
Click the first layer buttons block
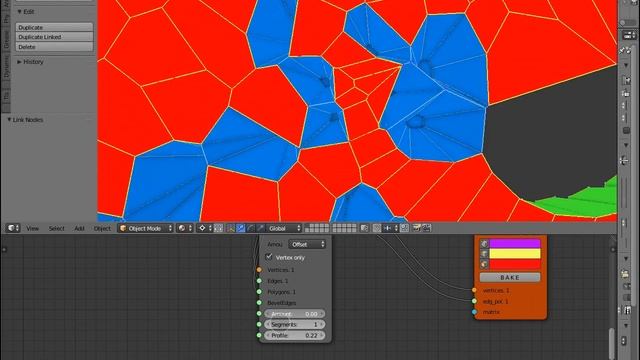(x=317, y=228)
